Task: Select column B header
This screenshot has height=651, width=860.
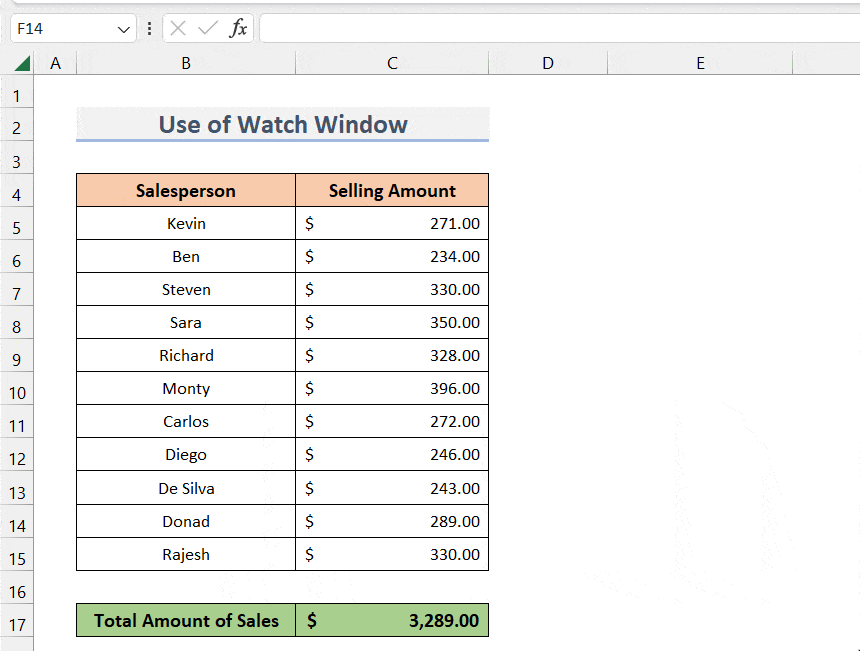Action: pos(186,63)
